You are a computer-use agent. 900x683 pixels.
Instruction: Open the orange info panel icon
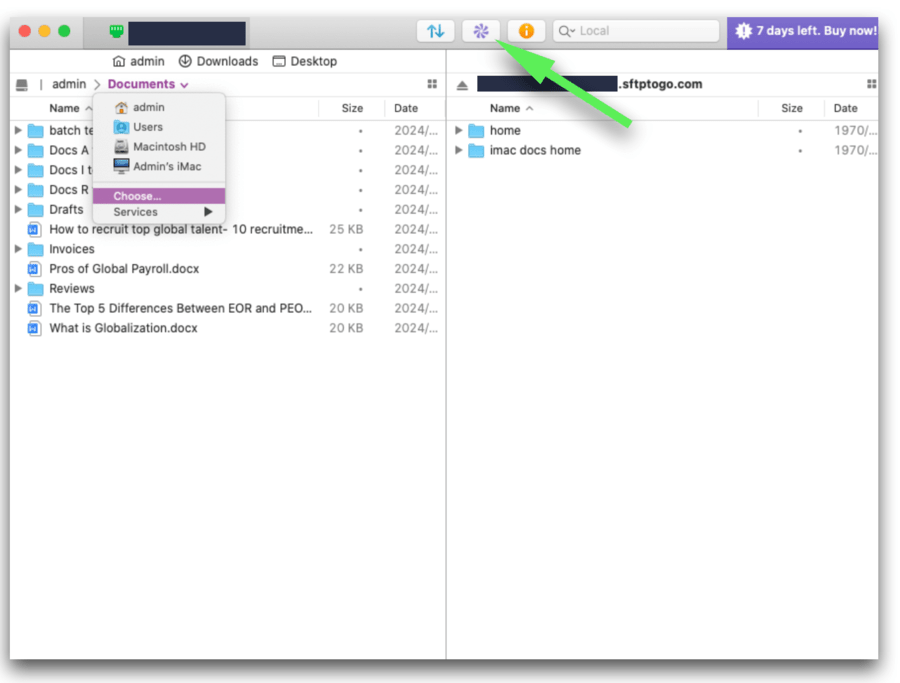point(525,31)
